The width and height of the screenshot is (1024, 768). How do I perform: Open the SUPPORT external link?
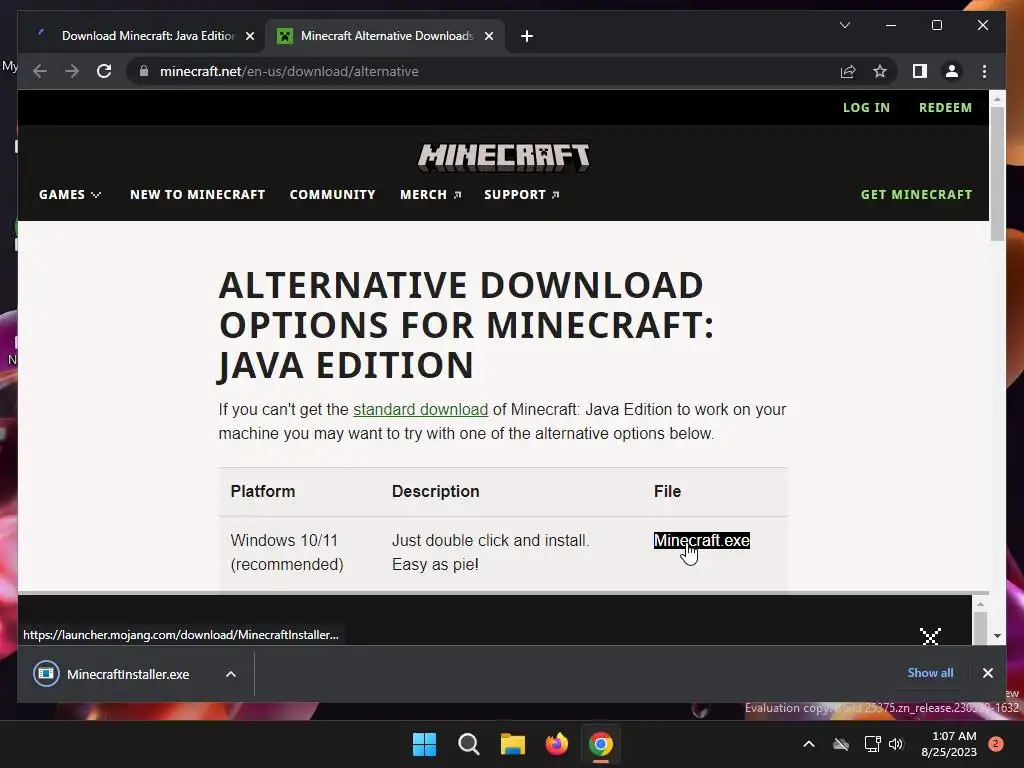pos(521,195)
